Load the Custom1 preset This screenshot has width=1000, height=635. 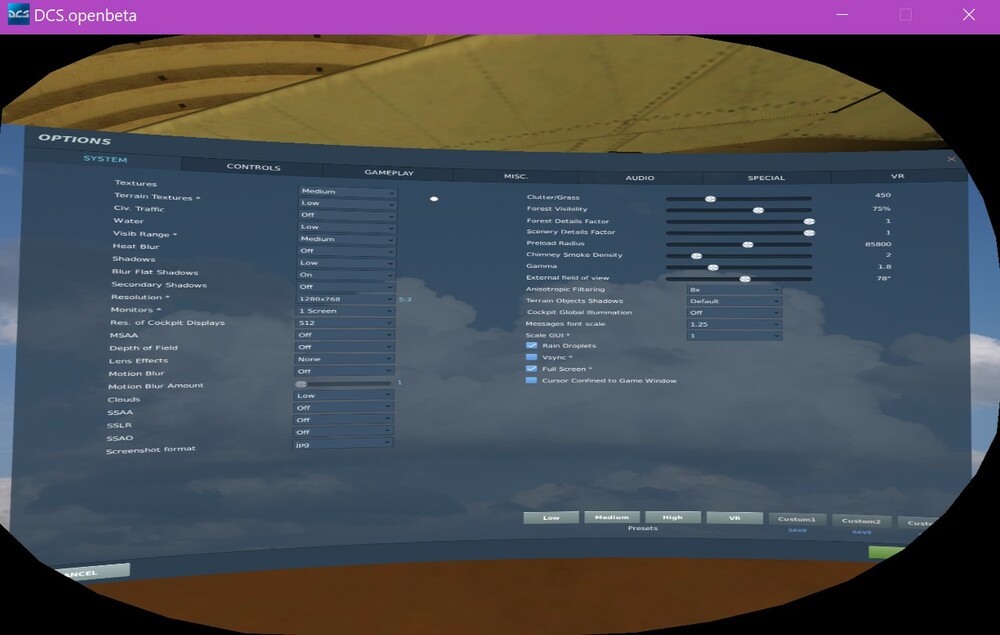[797, 520]
